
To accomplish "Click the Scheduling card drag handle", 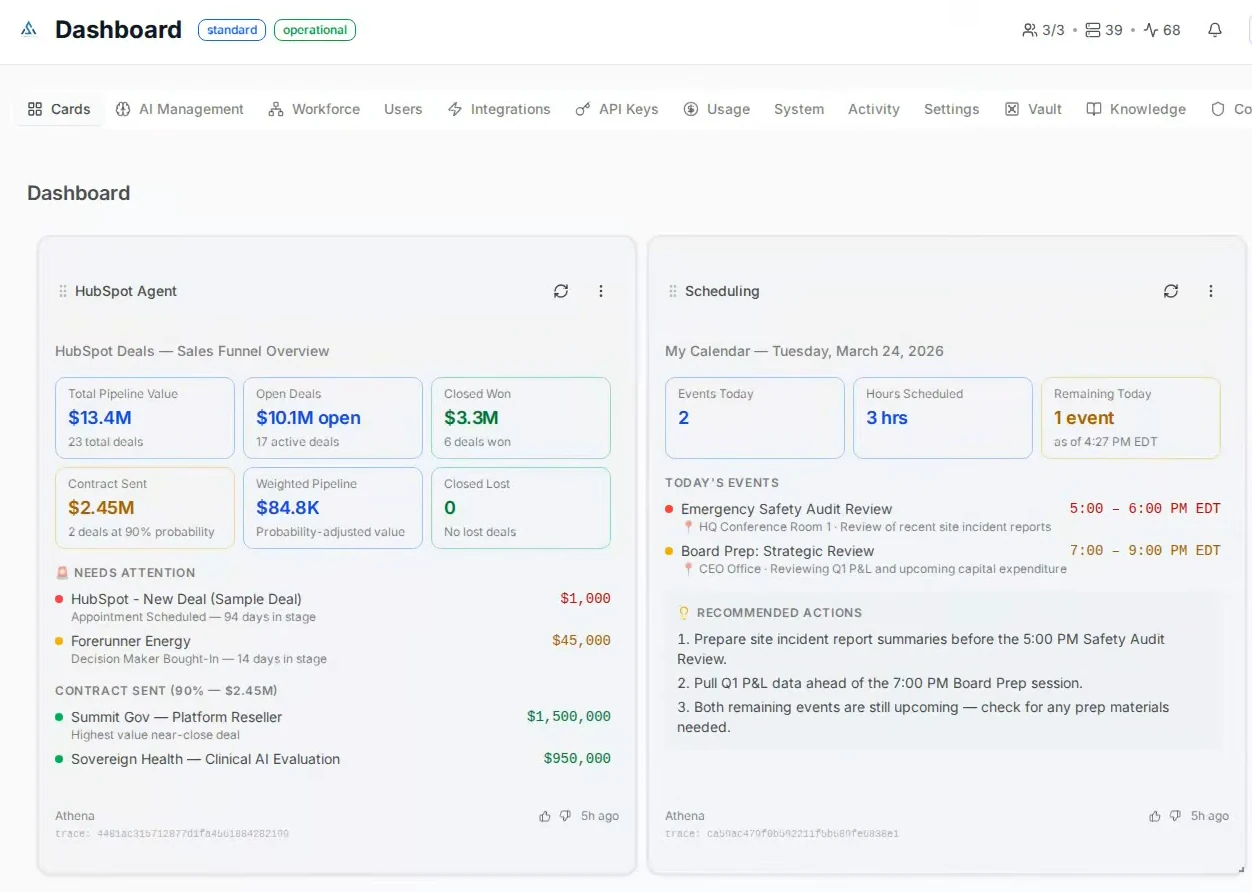I will (x=673, y=291).
